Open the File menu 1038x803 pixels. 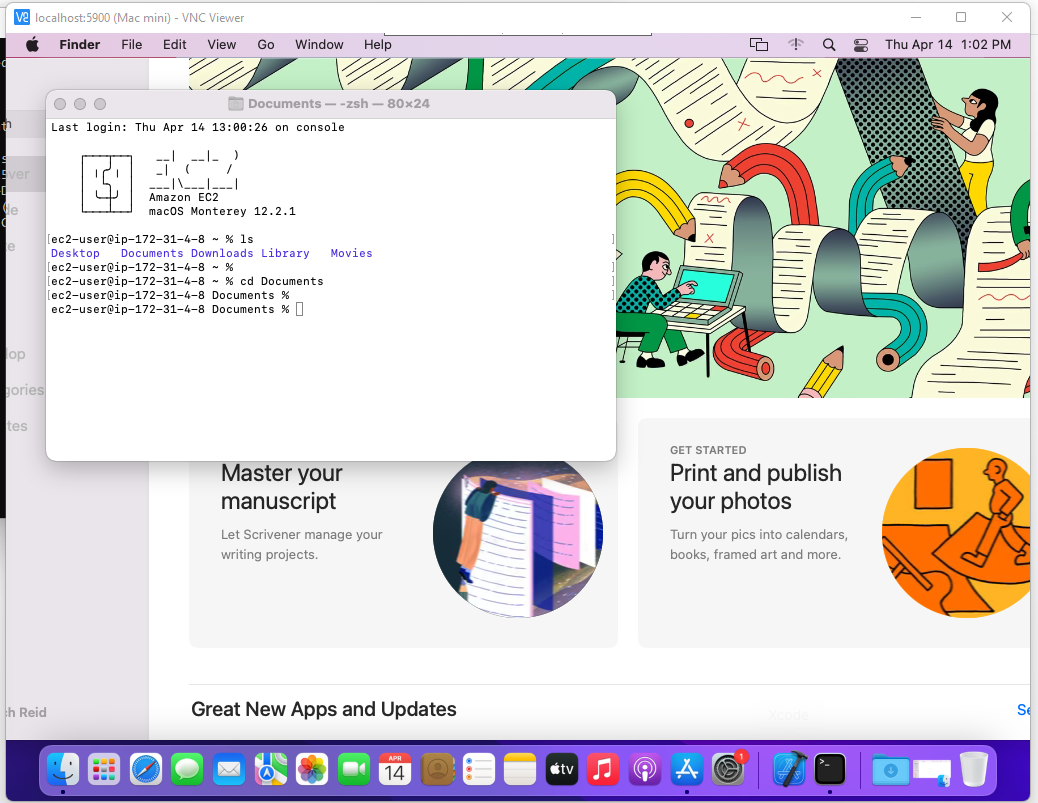(x=131, y=45)
